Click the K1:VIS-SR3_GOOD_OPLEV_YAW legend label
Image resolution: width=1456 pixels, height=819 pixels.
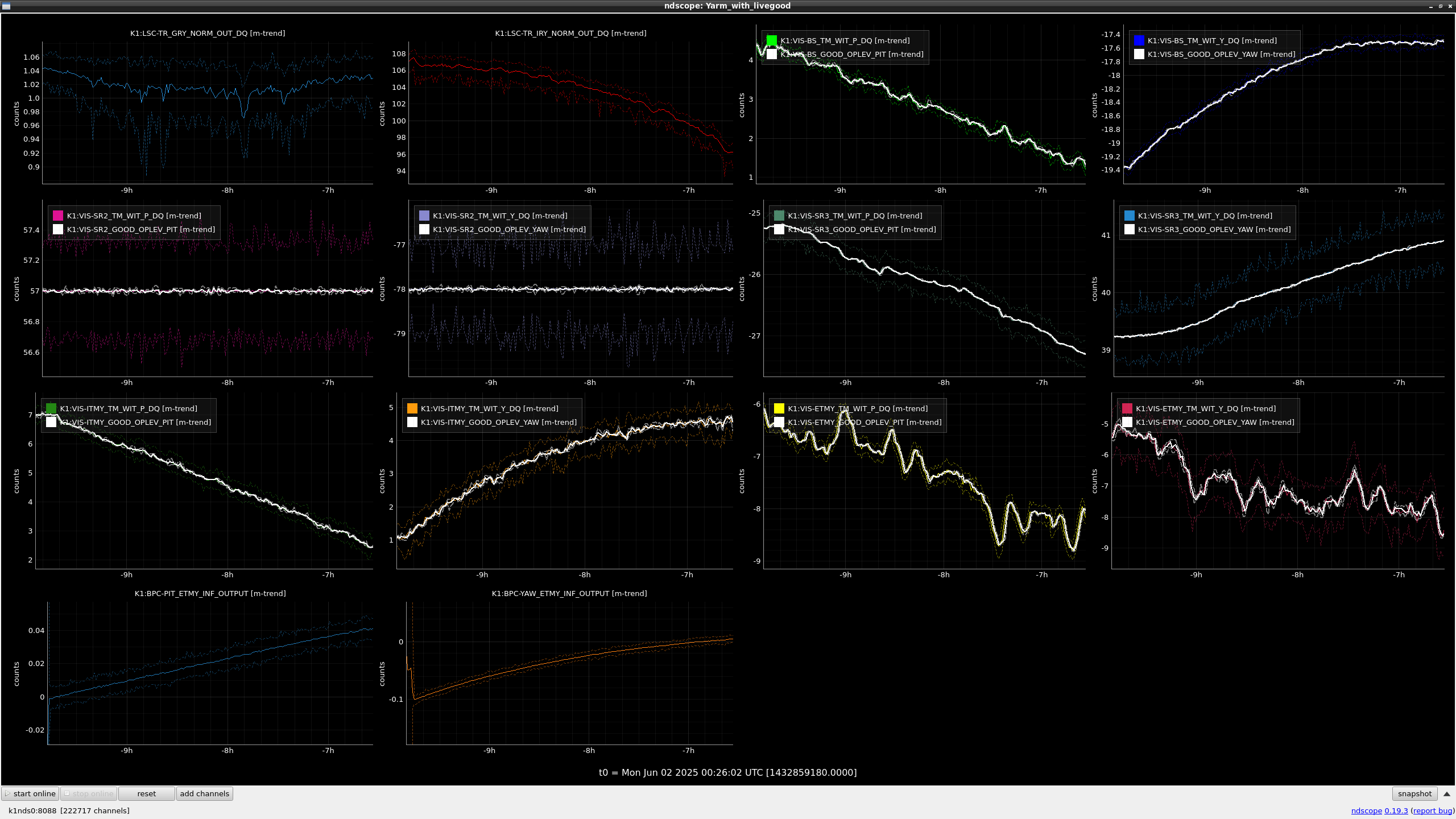pos(1214,229)
